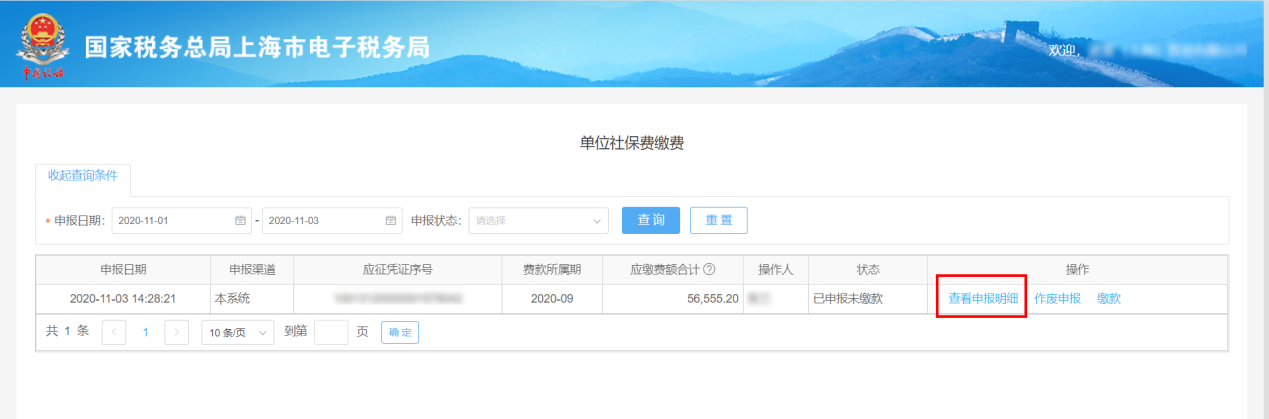Click help icon beside 应缴费额合计 header

pyautogui.click(x=709, y=270)
